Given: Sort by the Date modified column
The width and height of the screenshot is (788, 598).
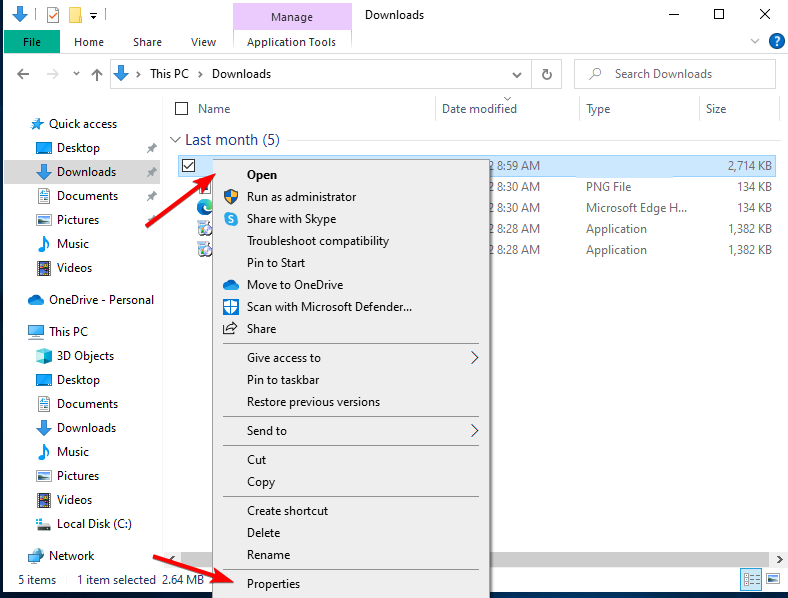Looking at the screenshot, I should (479, 109).
